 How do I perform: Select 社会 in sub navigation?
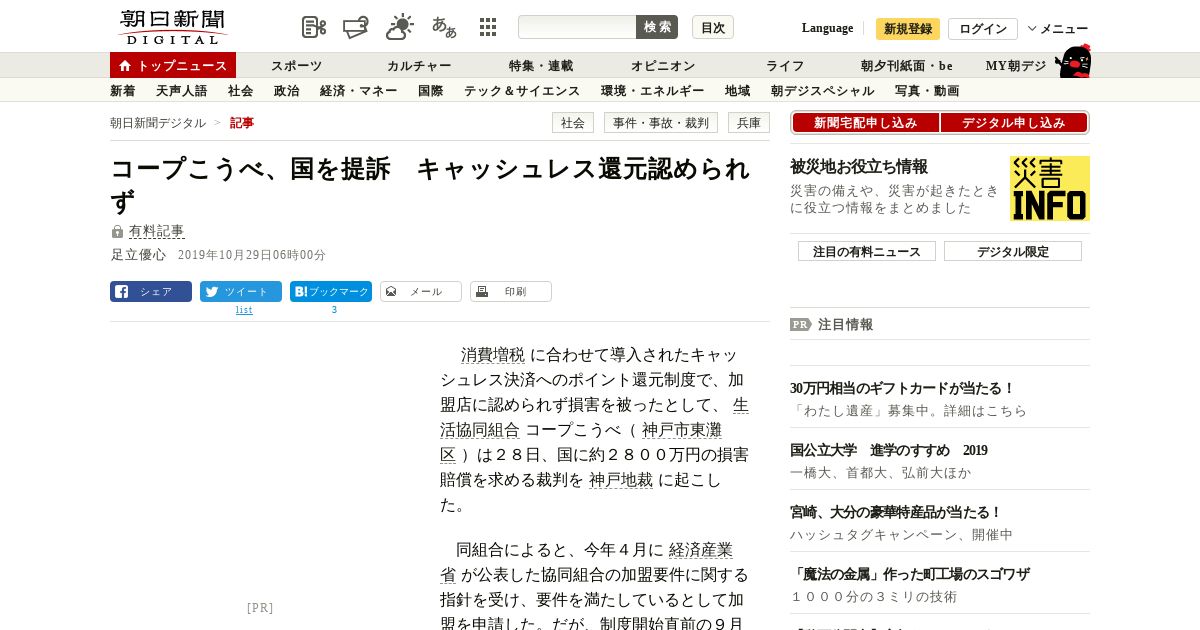[x=241, y=90]
